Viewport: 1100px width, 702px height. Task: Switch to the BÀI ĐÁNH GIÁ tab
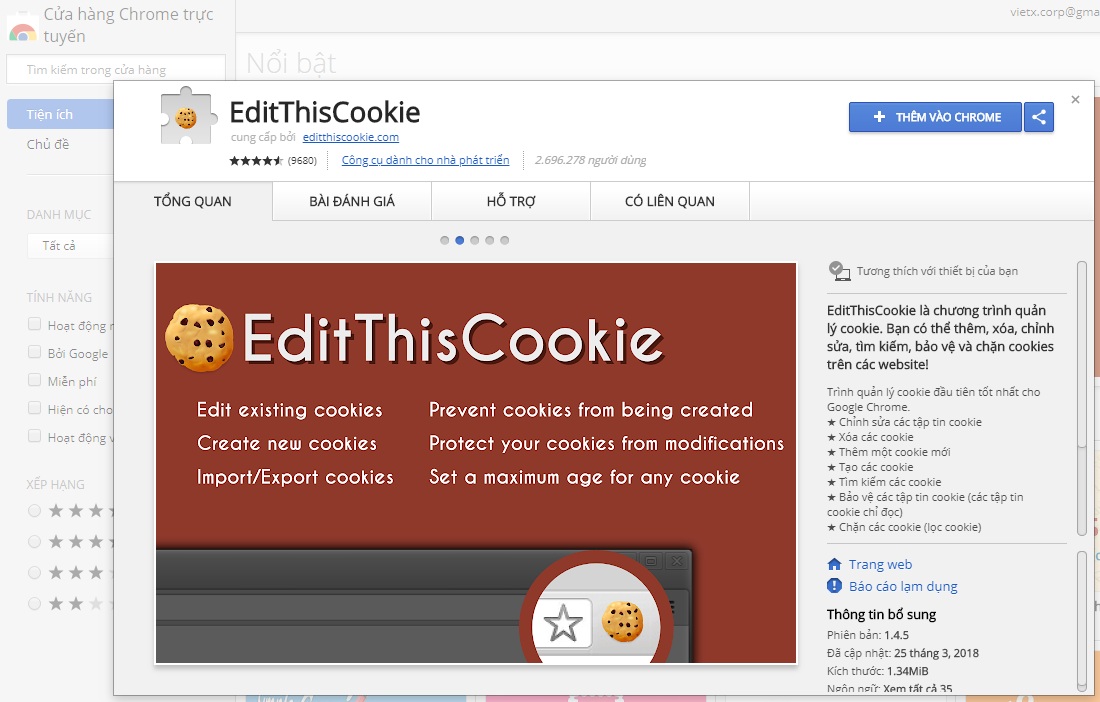point(352,201)
